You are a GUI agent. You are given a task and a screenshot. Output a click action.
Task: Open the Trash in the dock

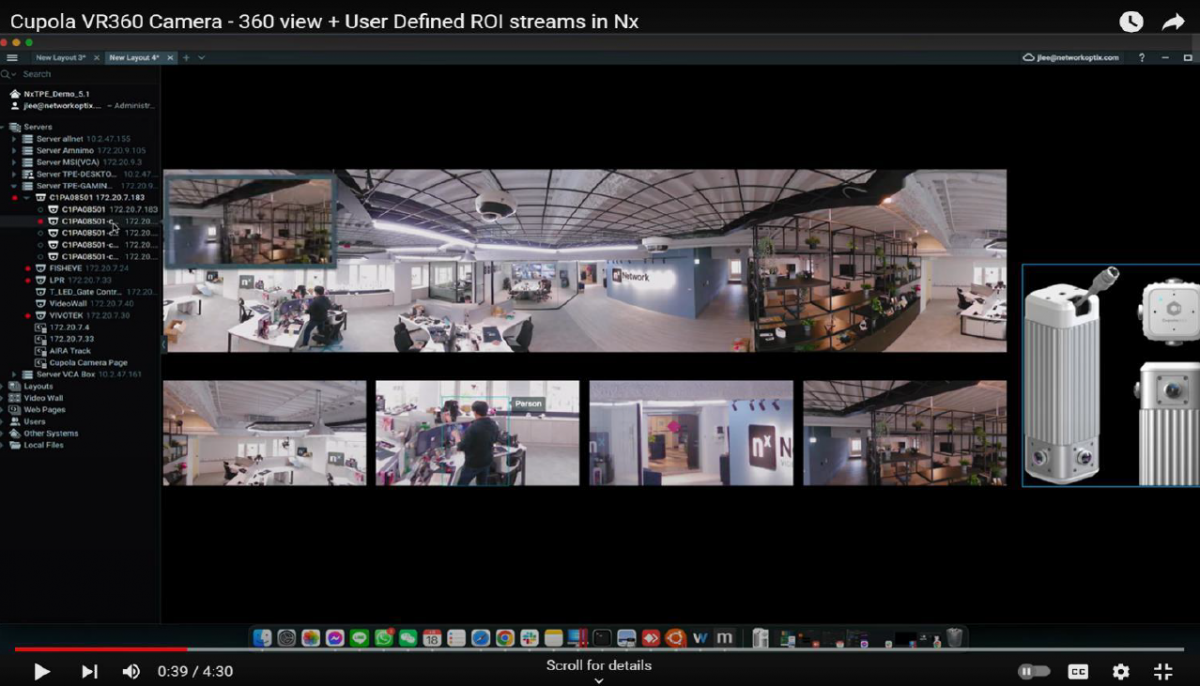click(x=955, y=637)
